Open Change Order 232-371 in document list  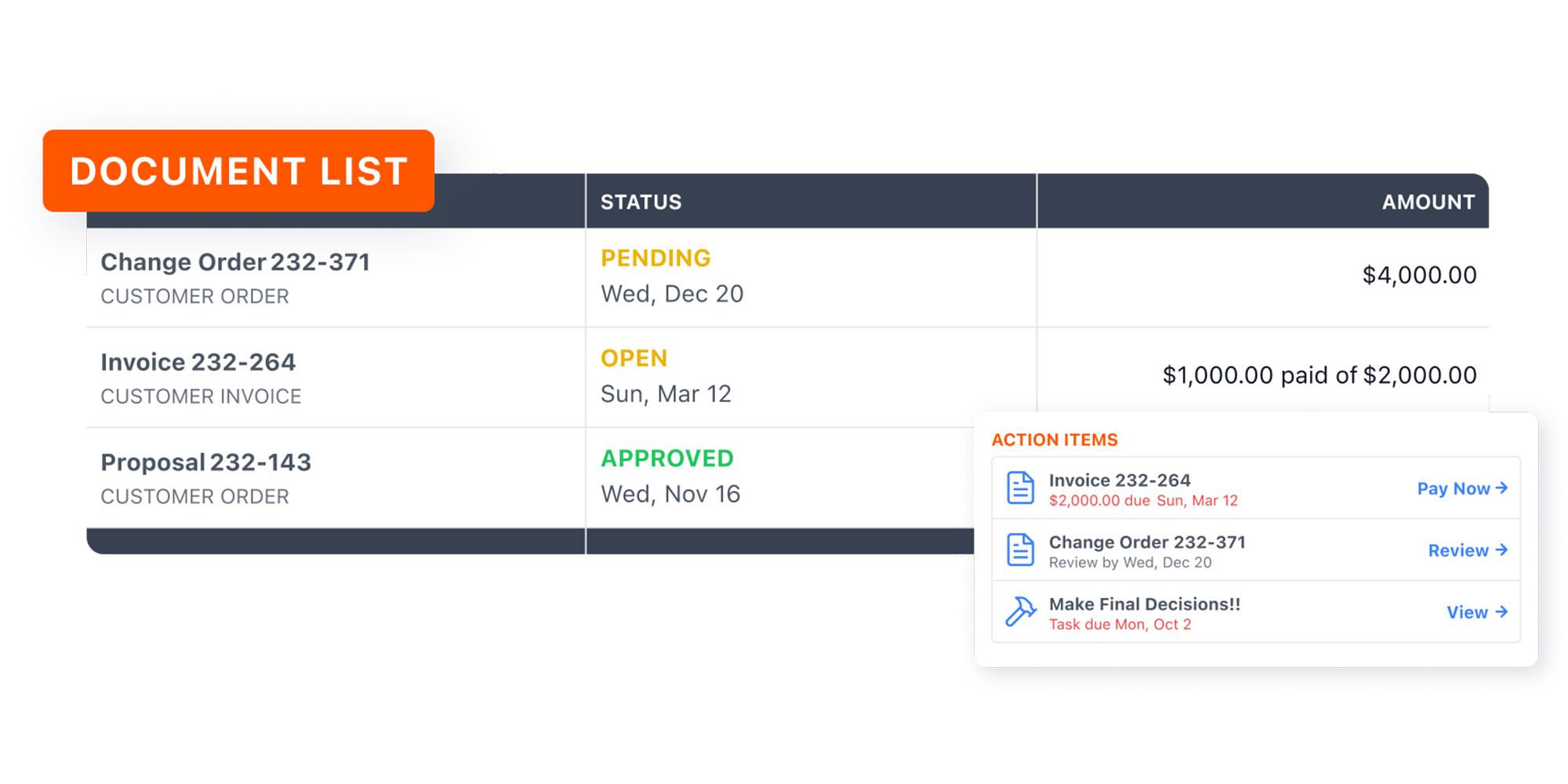[x=235, y=262]
